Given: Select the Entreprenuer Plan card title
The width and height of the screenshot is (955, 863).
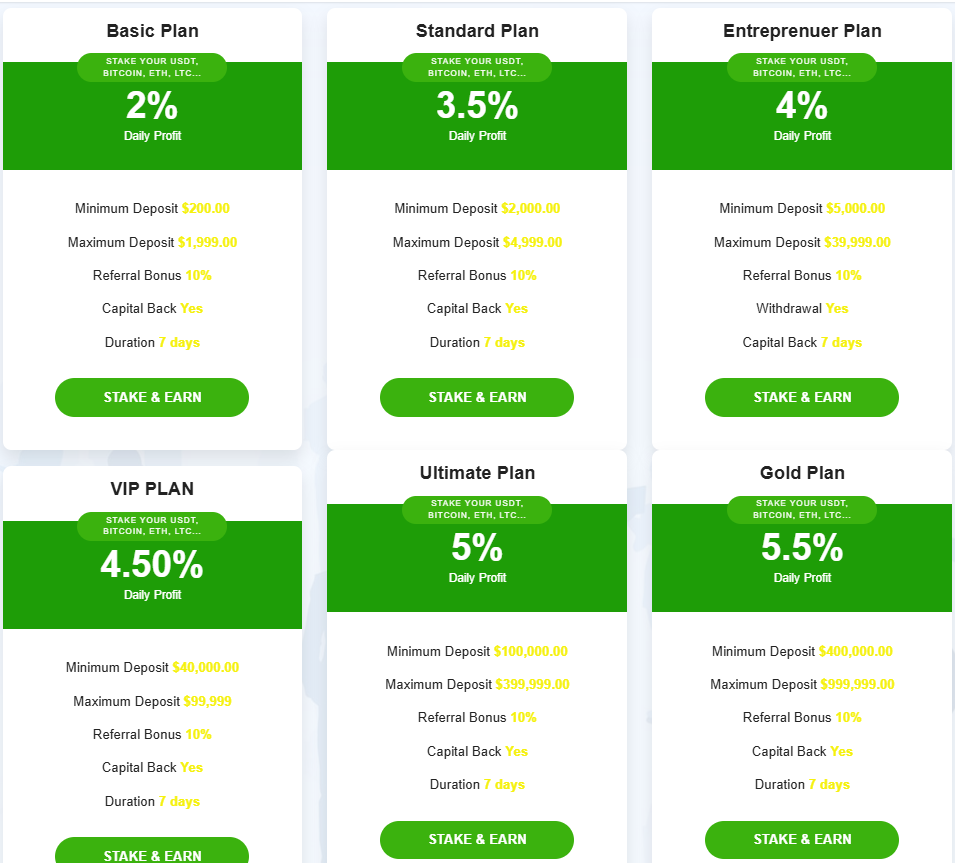Looking at the screenshot, I should click(801, 31).
